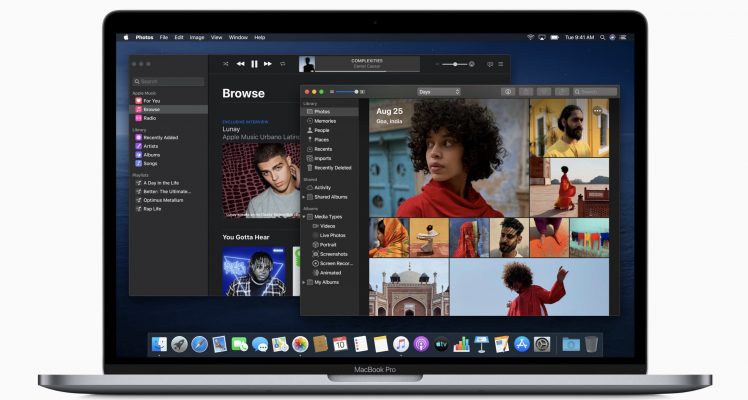
Task: Expand the My Albums folder
Action: [304, 282]
